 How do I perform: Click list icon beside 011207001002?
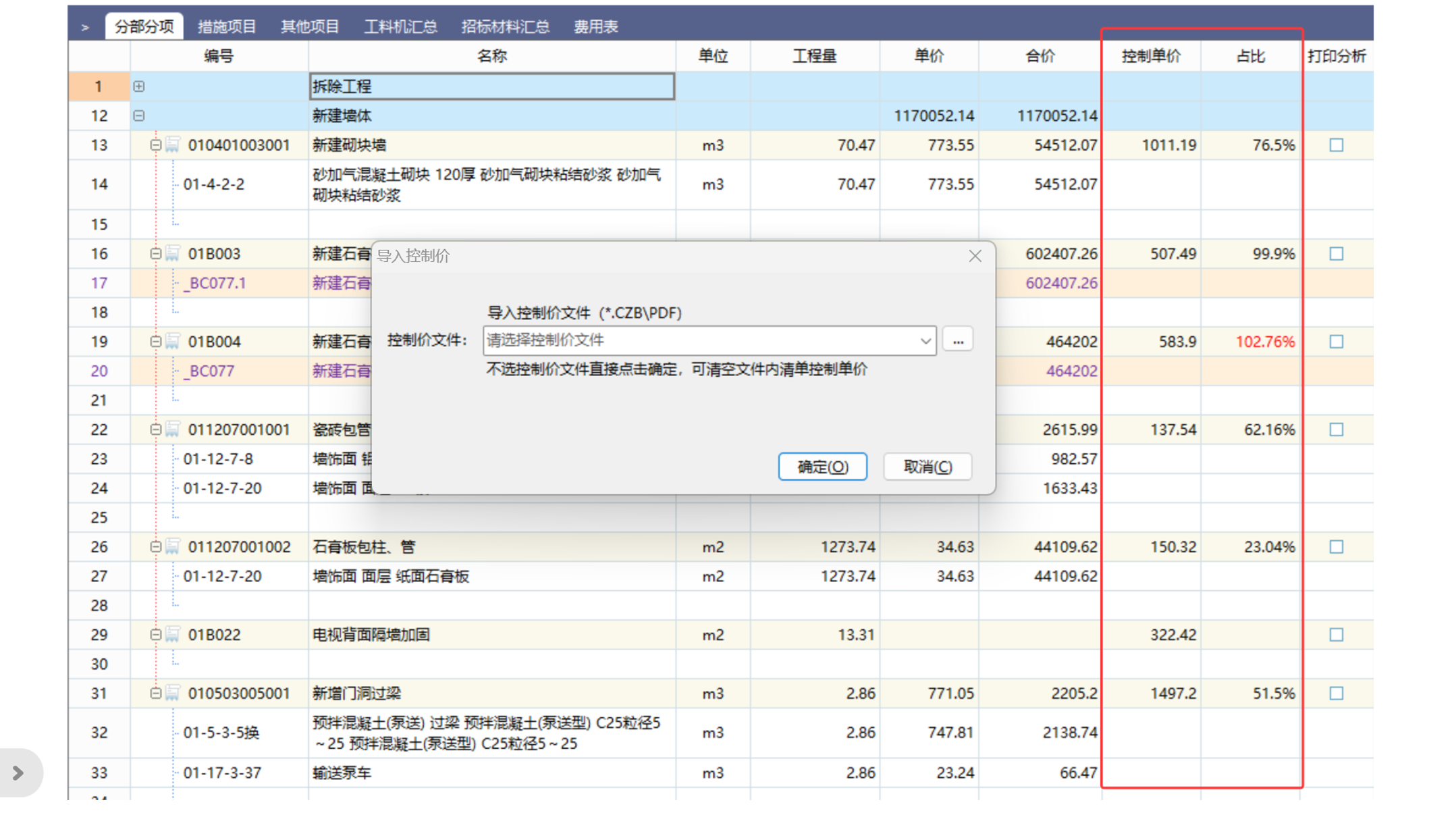pyautogui.click(x=173, y=546)
